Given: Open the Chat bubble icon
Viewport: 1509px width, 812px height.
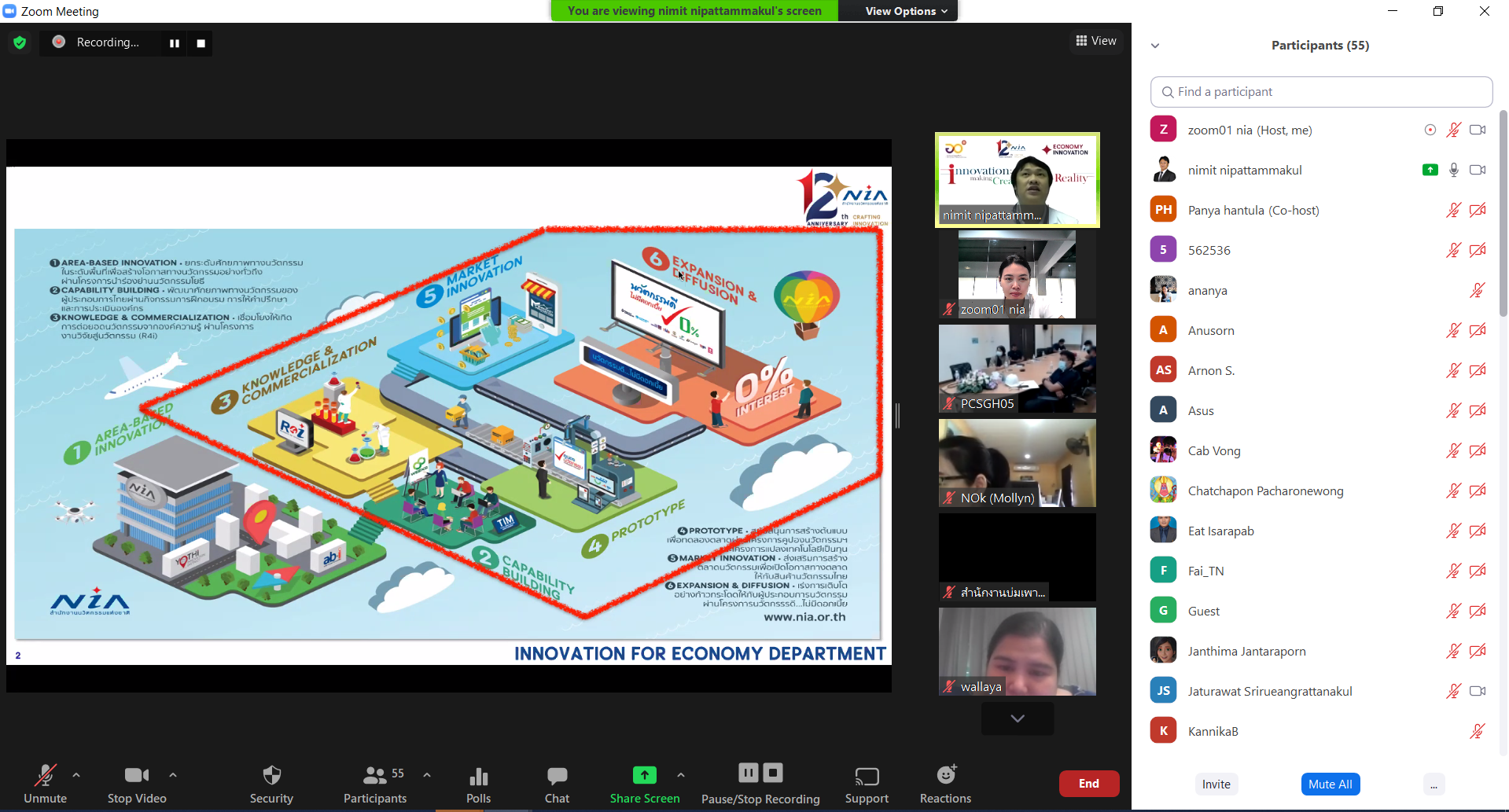Looking at the screenshot, I should (x=557, y=776).
